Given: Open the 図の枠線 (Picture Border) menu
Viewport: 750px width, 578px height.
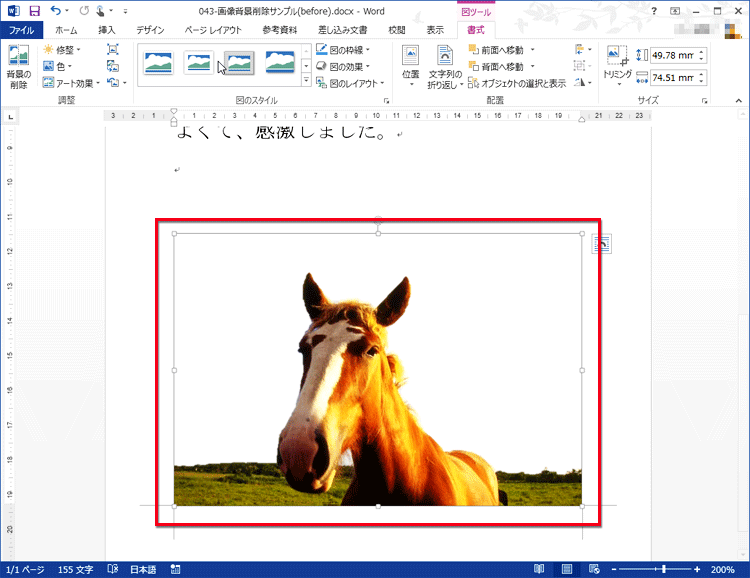Looking at the screenshot, I should [x=343, y=50].
